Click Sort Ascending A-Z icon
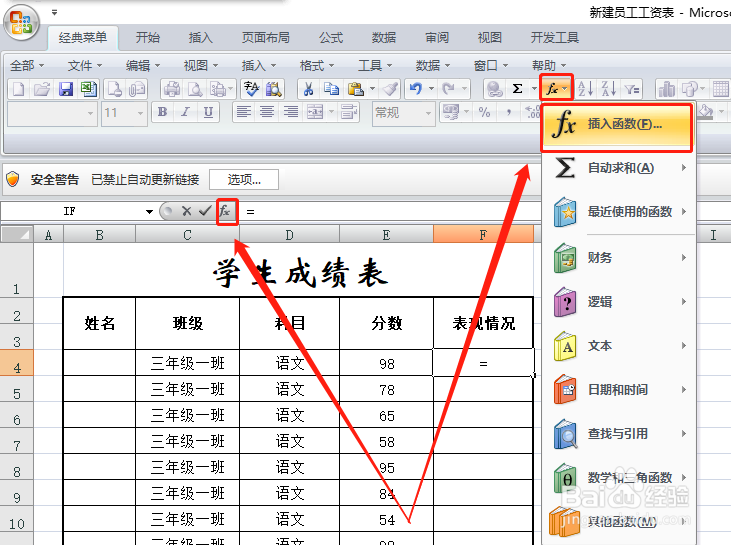731x545 pixels. click(x=585, y=89)
